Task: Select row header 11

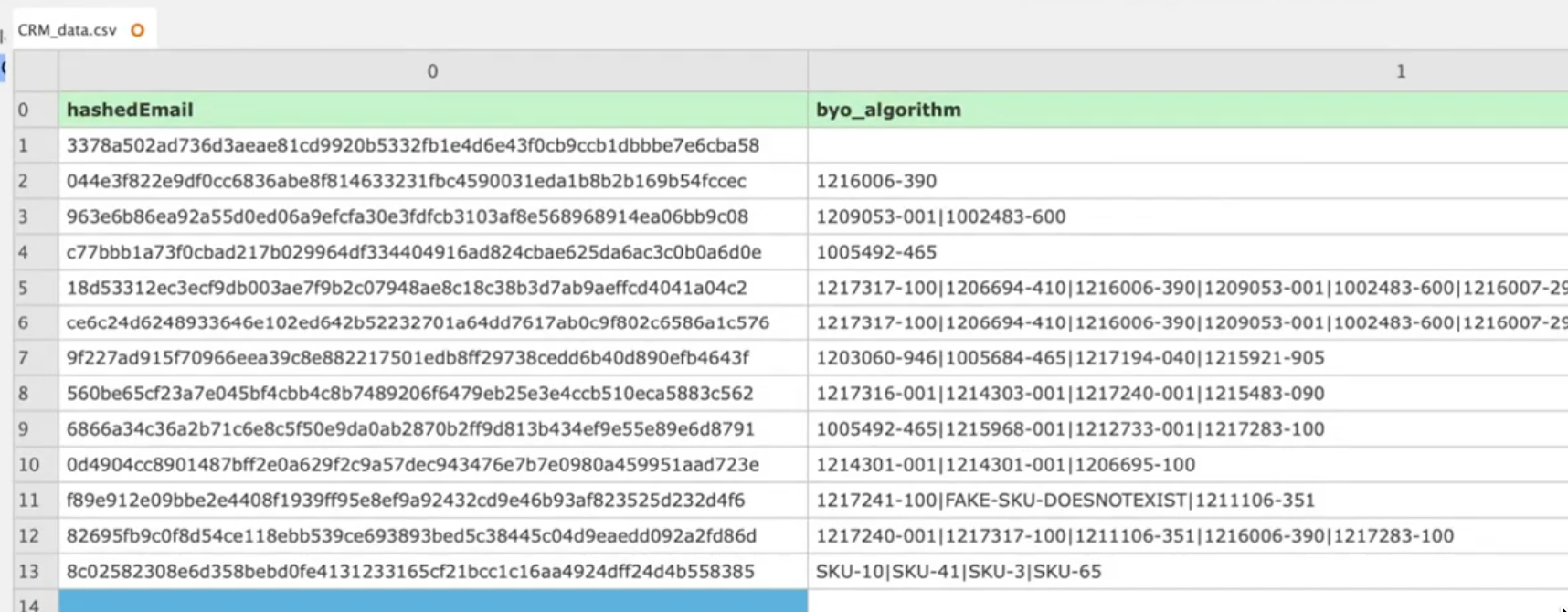Action: click(x=36, y=501)
